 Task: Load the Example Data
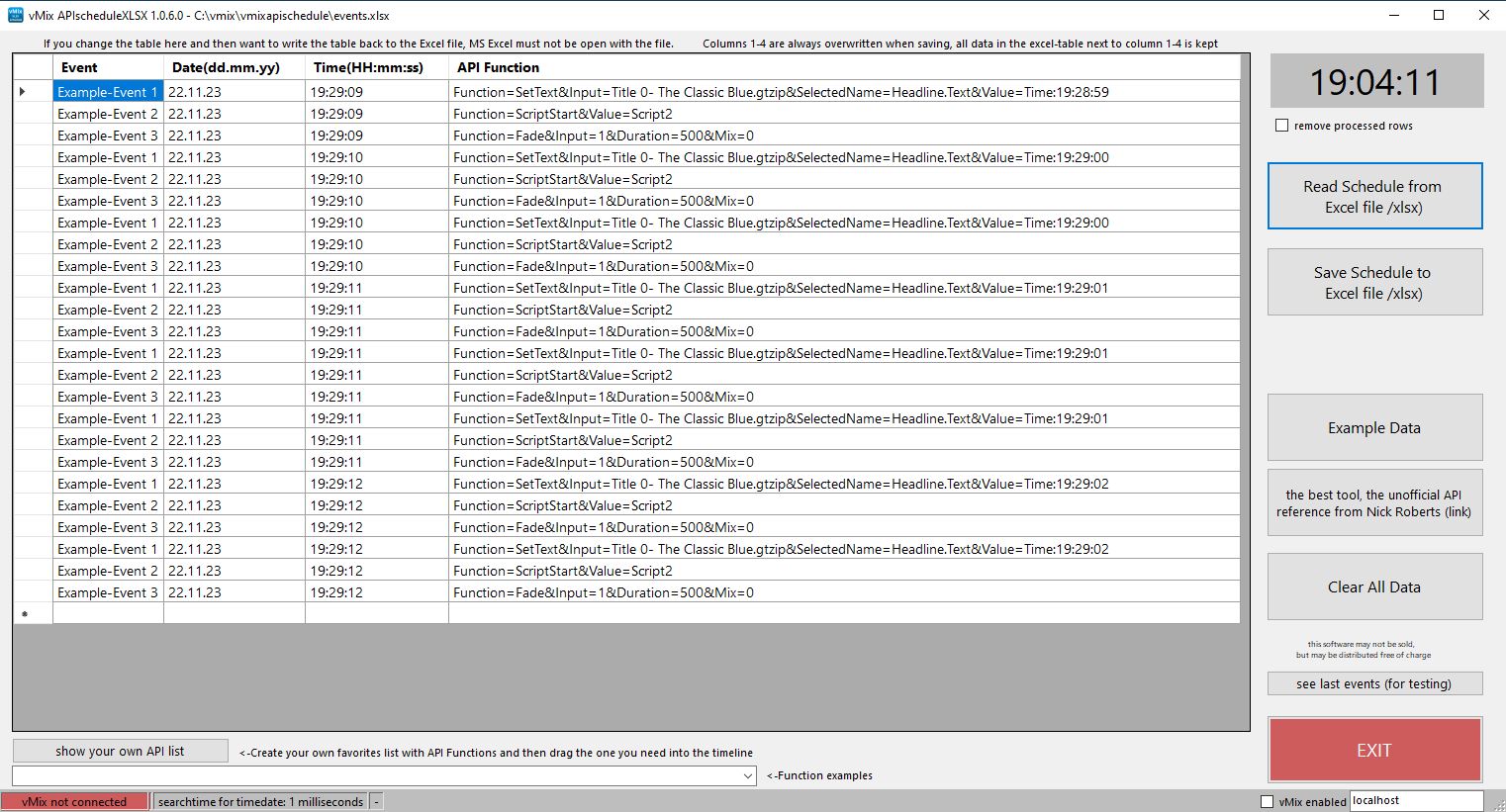(x=1374, y=428)
